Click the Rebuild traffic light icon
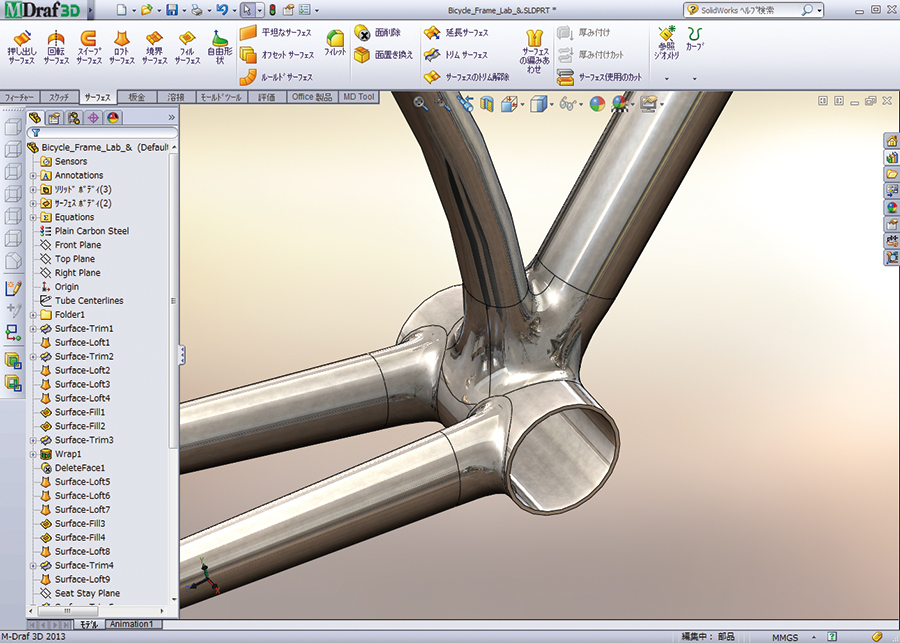 coord(273,10)
